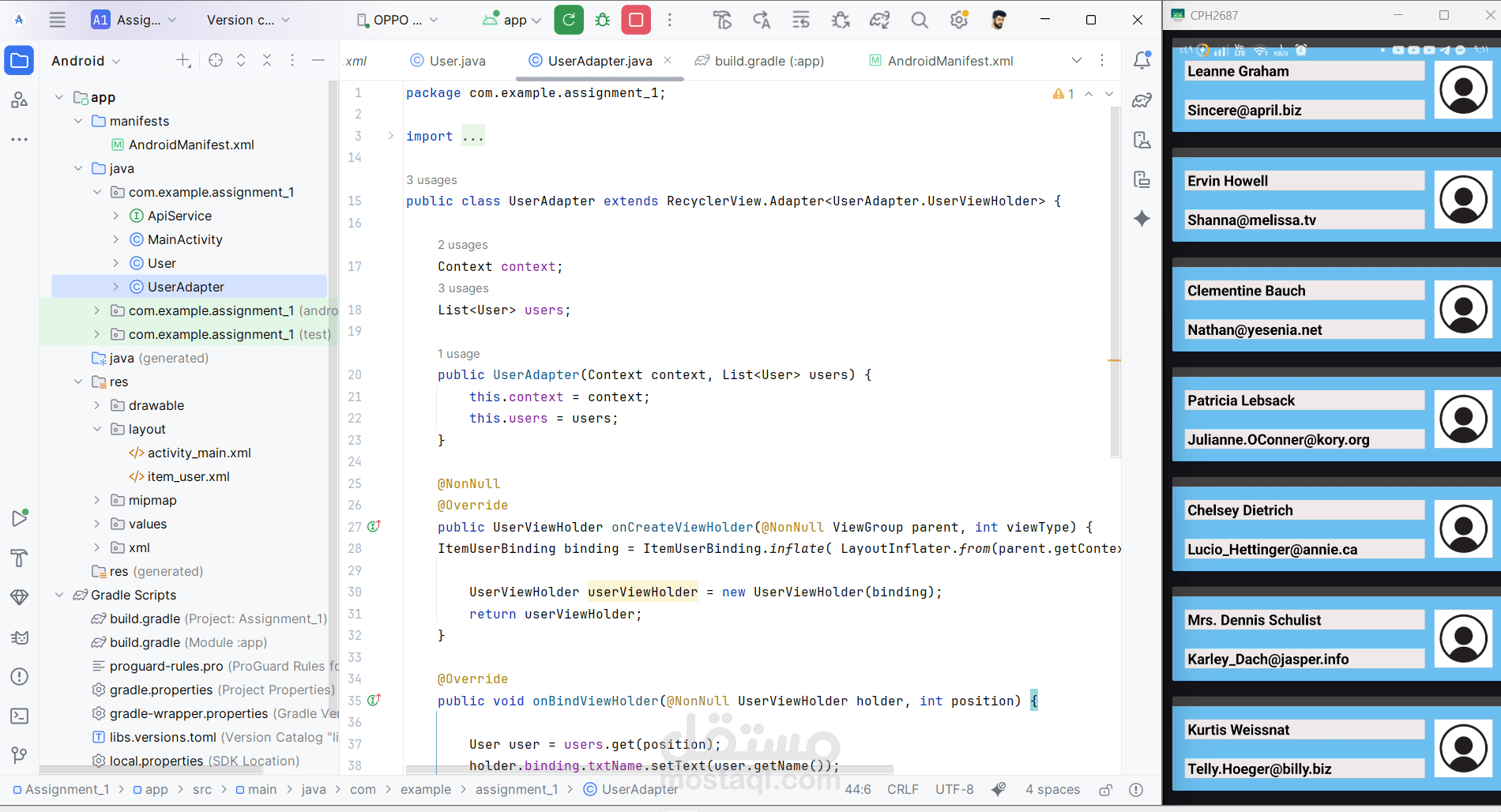
Task: Select ApiService in project tree
Action: [179, 216]
